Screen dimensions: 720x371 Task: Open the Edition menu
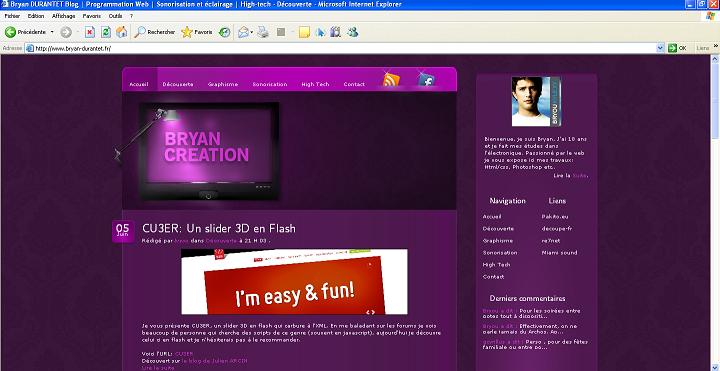coord(36,16)
